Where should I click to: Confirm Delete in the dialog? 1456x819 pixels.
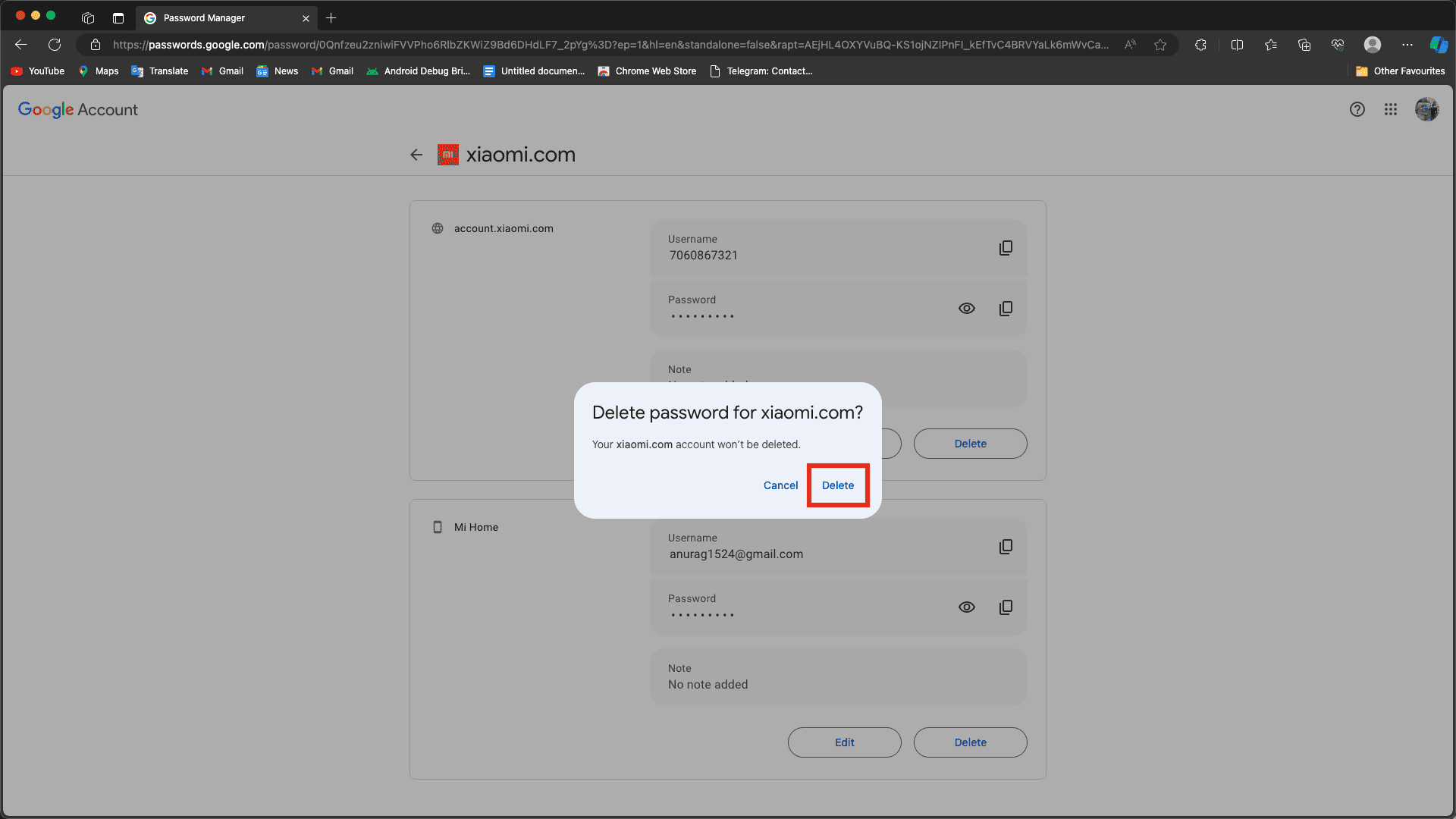[x=837, y=485]
